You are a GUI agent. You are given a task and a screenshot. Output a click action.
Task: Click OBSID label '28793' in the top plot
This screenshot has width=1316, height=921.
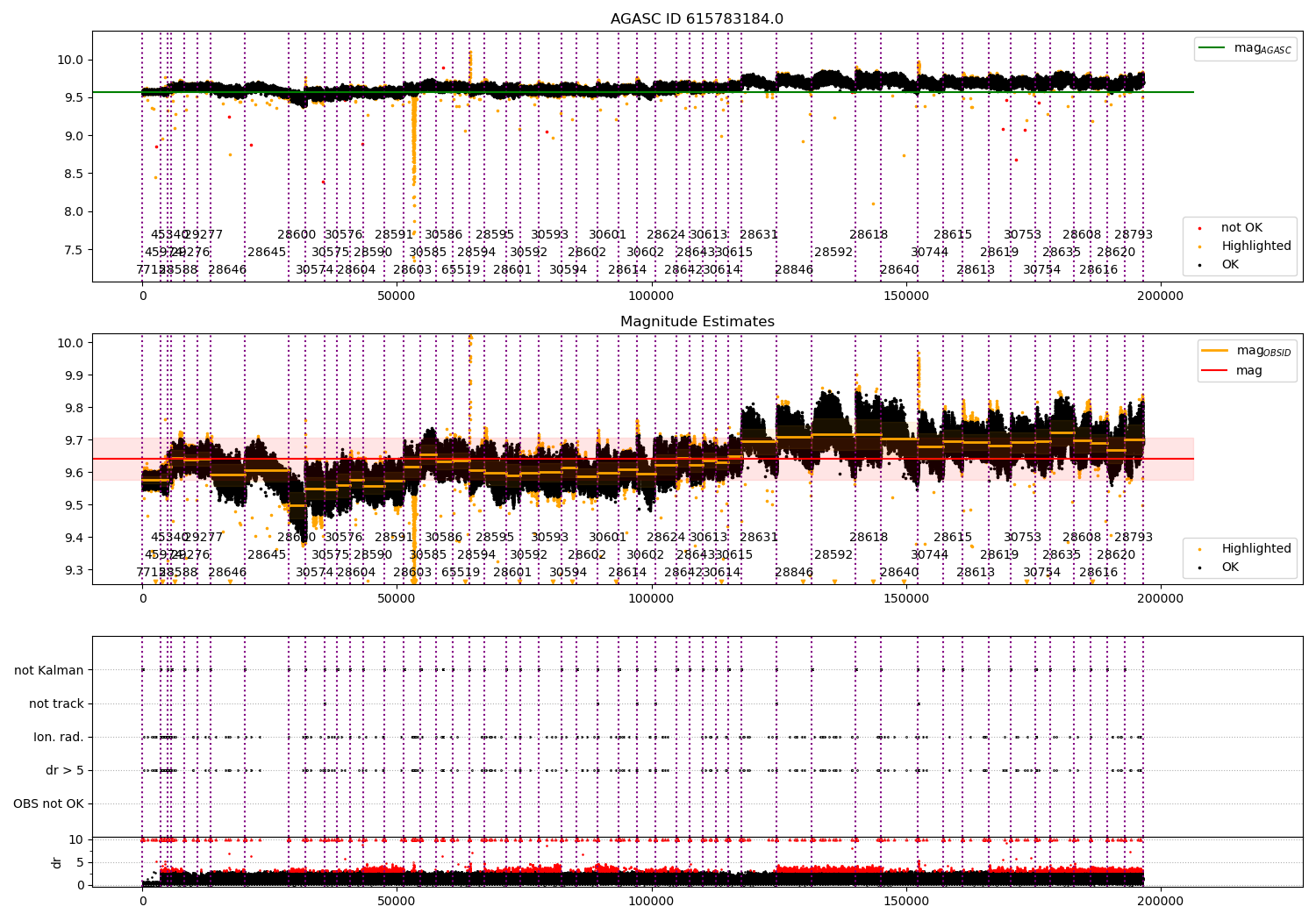pyautogui.click(x=1134, y=235)
